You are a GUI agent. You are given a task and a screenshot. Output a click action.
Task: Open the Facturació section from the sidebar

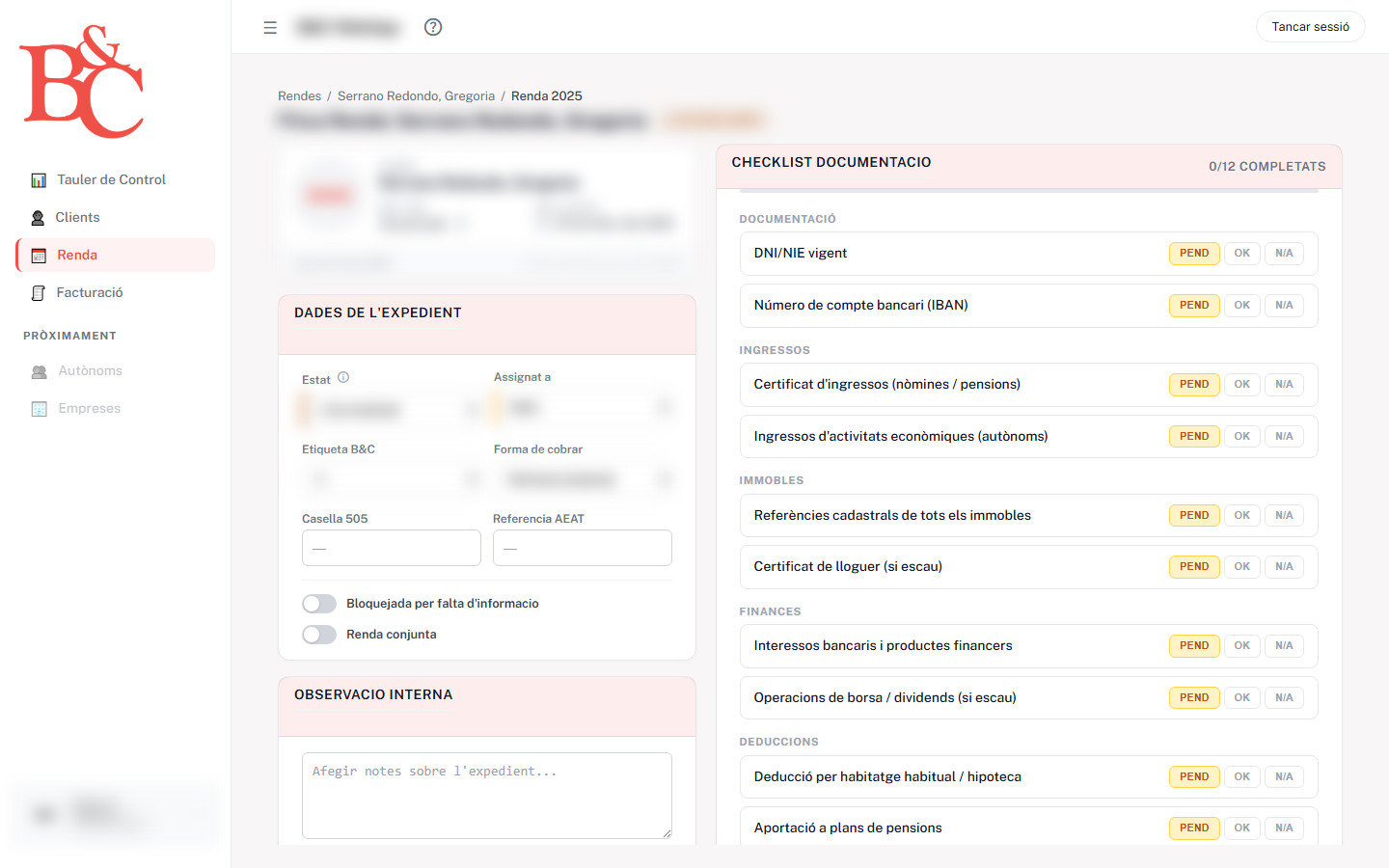pyautogui.click(x=90, y=292)
